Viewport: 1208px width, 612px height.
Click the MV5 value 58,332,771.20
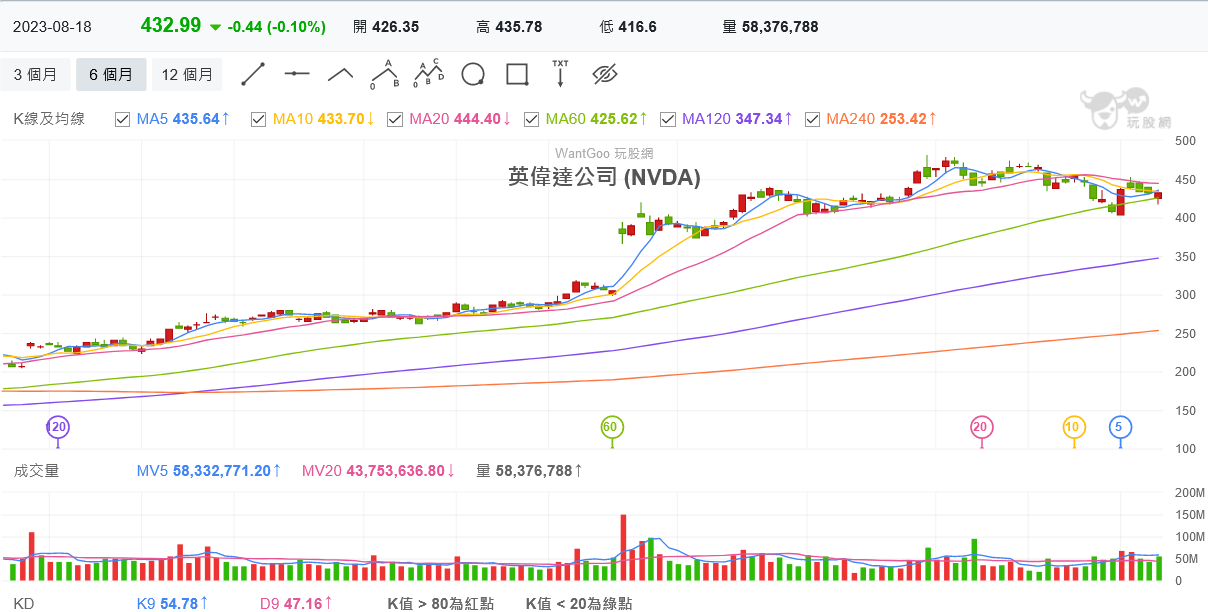tap(221, 470)
